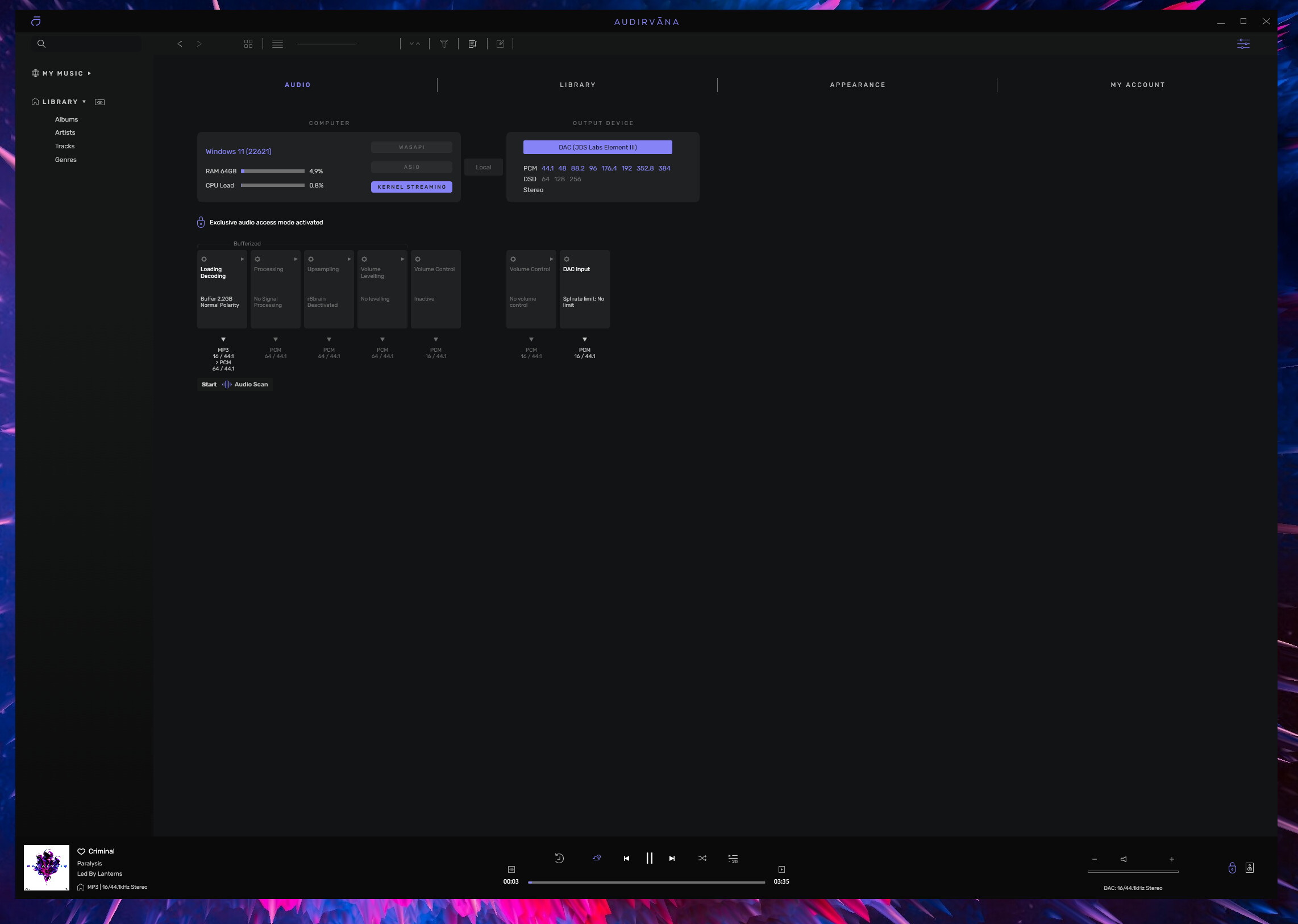
Task: Expand the first Volume Control gear
Action: pyautogui.click(x=418, y=260)
